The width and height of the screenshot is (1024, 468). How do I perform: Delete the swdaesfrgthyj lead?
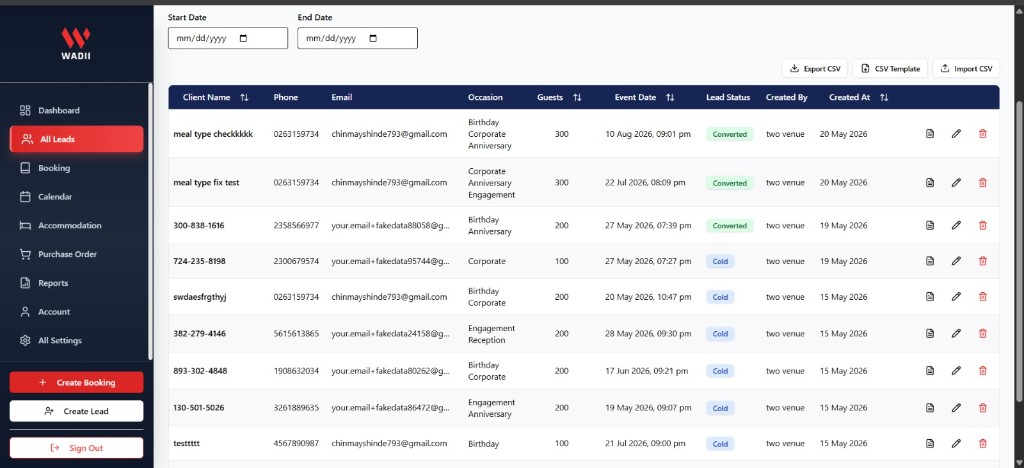(x=983, y=296)
